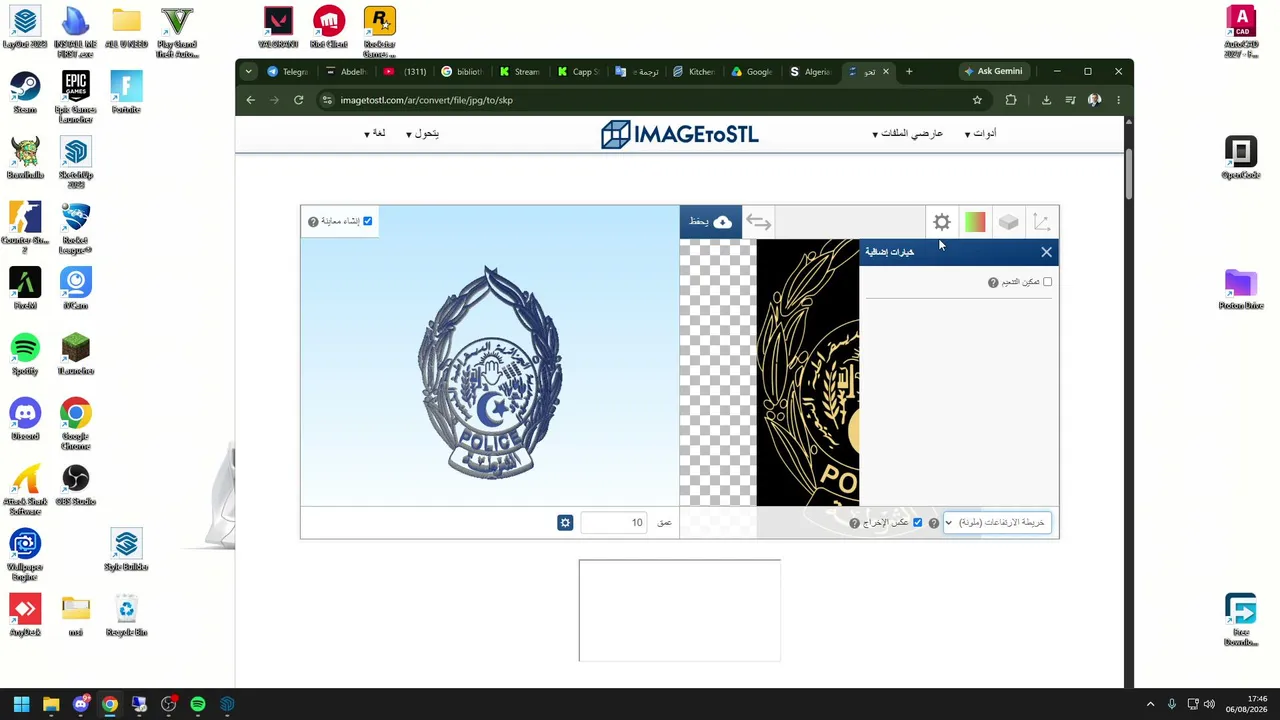
Task: Expand the tab search dropdown in Chrome
Action: click(x=248, y=72)
